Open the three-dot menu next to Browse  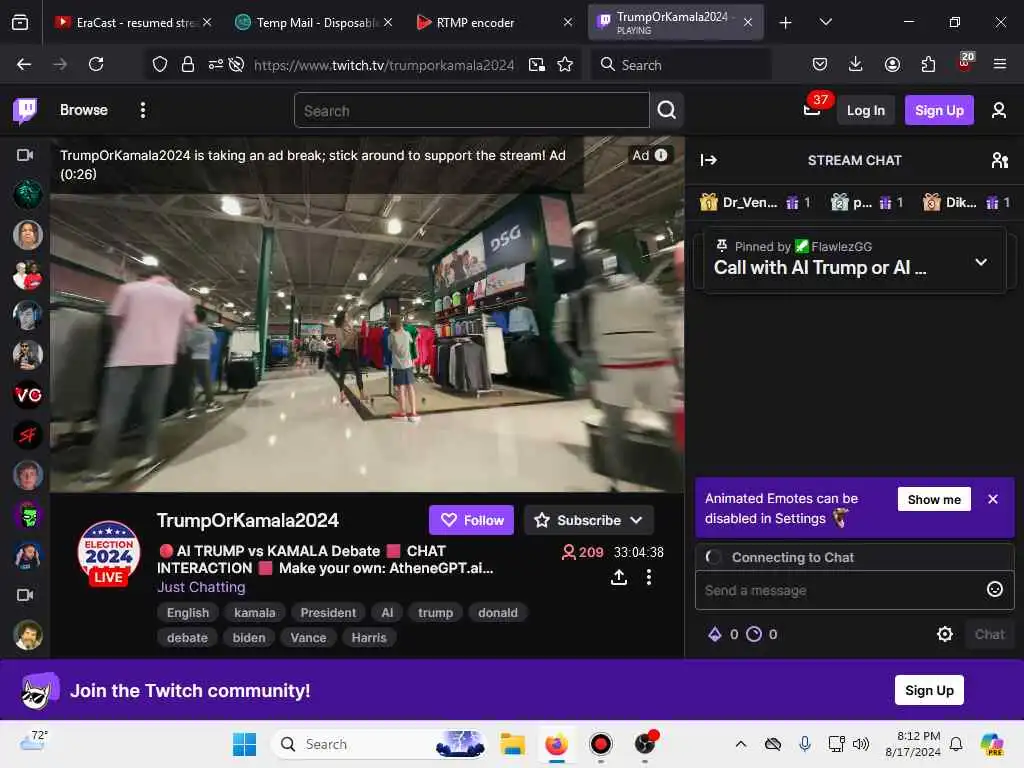pos(142,110)
